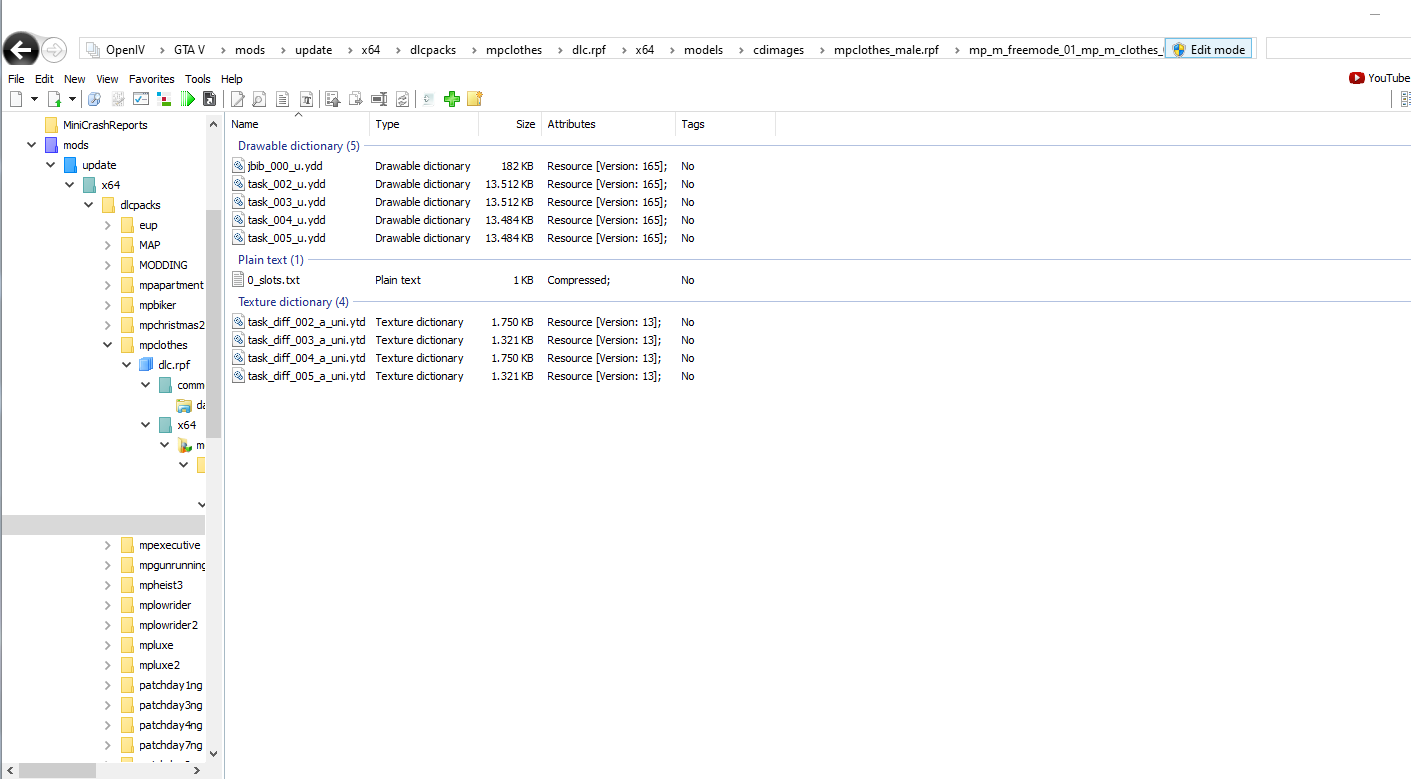Click the green play arrow toolbar icon
The width and height of the screenshot is (1411, 779).
point(187,98)
